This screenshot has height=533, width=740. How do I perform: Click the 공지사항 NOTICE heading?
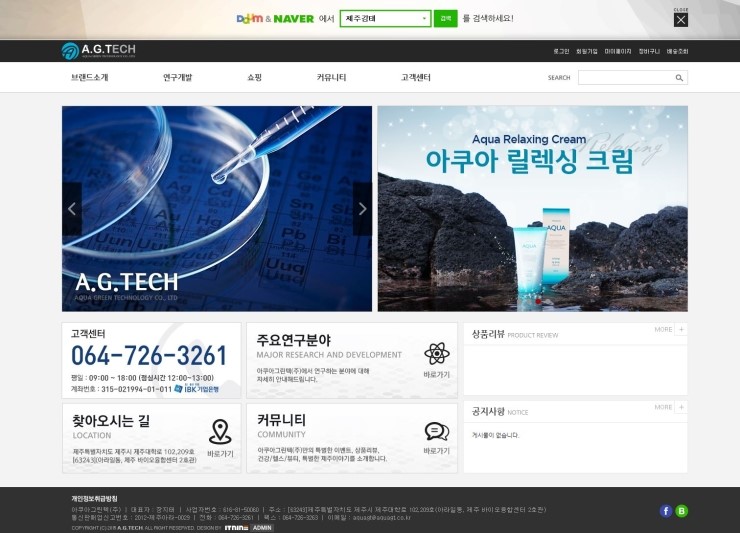pyautogui.click(x=500, y=412)
